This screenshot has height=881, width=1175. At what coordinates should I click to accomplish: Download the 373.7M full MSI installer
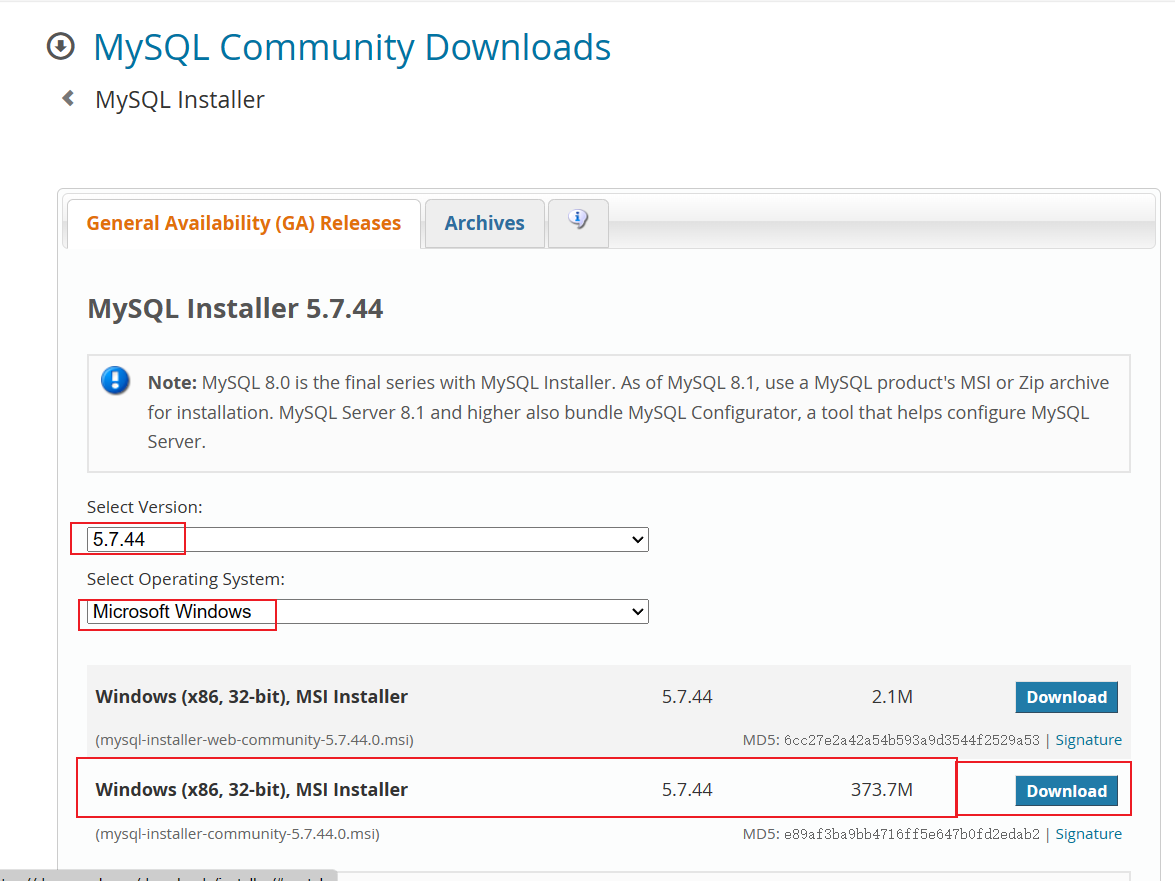1066,791
